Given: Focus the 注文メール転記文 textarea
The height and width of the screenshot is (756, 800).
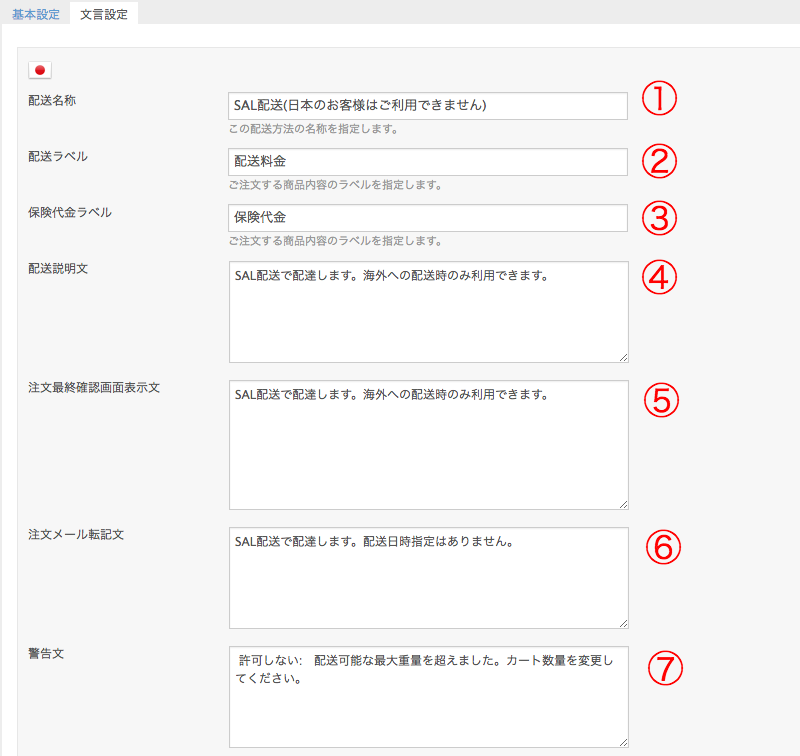Looking at the screenshot, I should pos(428,578).
